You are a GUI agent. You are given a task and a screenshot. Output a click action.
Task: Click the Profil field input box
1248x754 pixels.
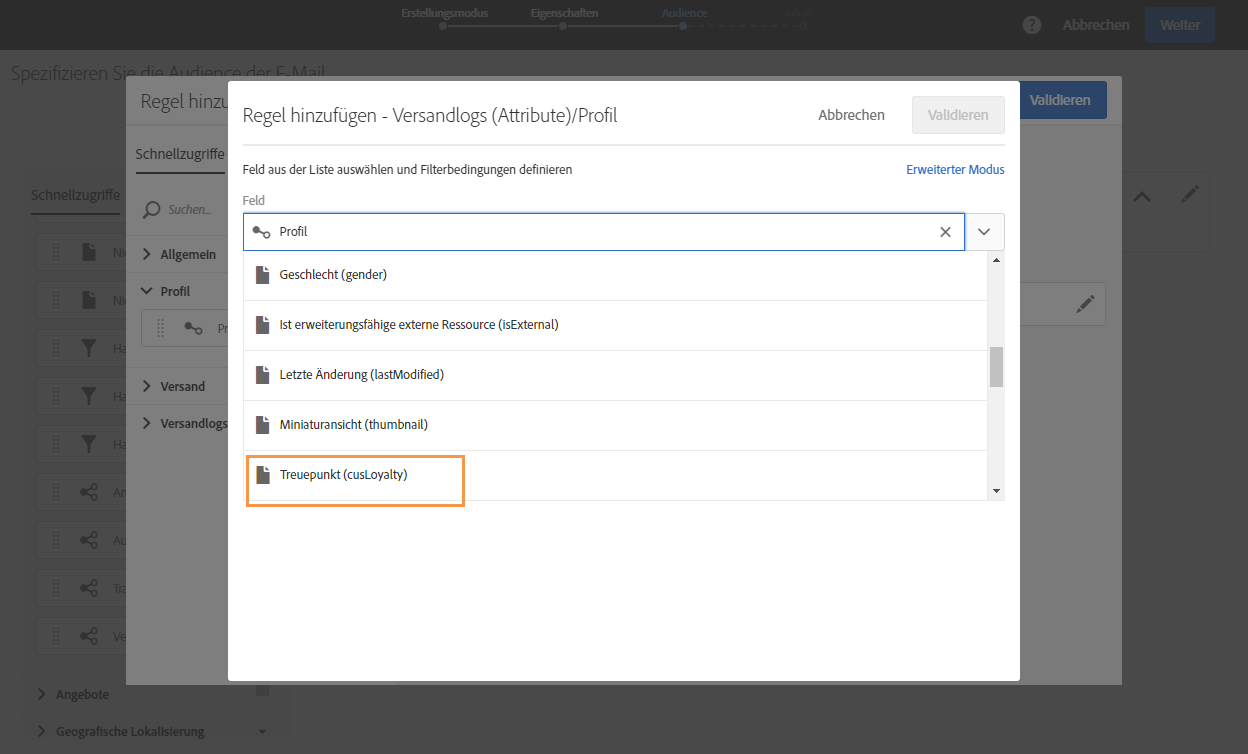[x=600, y=232]
